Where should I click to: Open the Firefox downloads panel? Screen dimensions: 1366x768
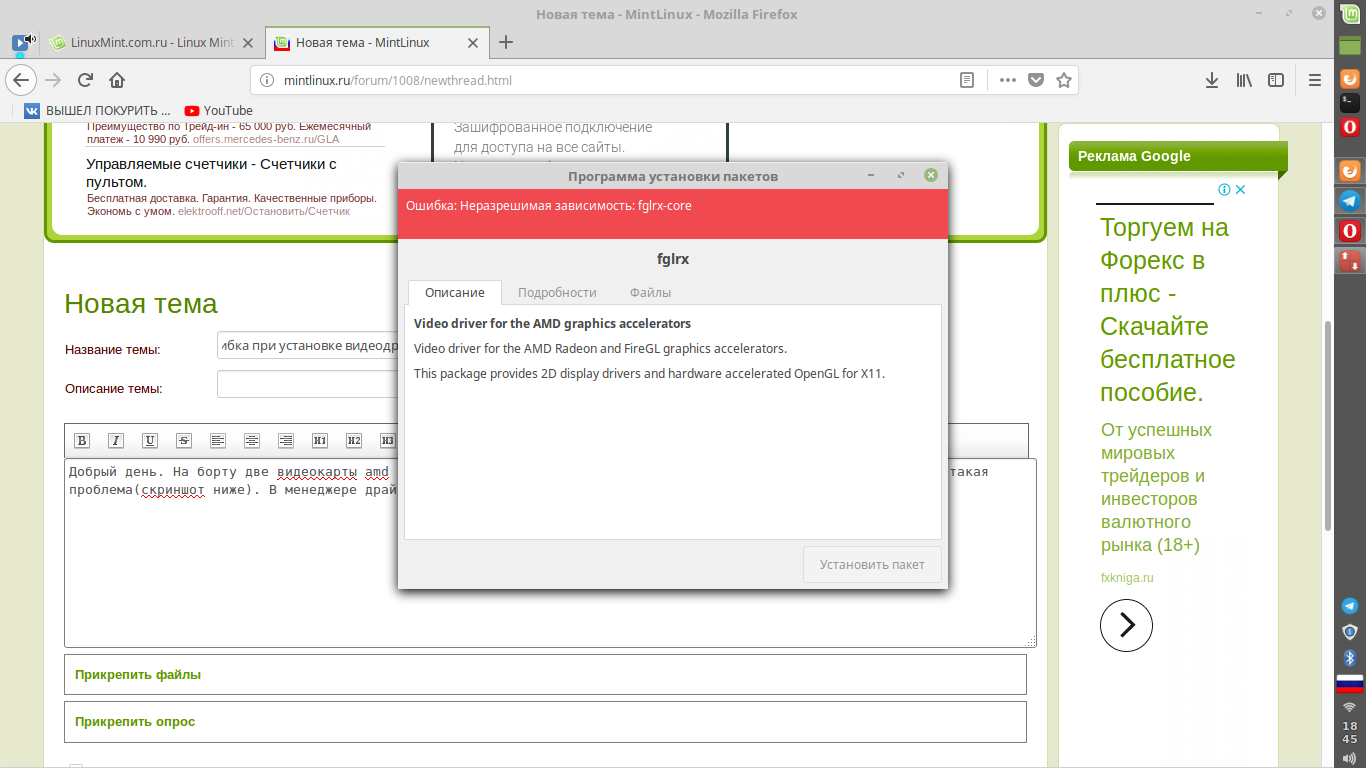[x=1211, y=80]
